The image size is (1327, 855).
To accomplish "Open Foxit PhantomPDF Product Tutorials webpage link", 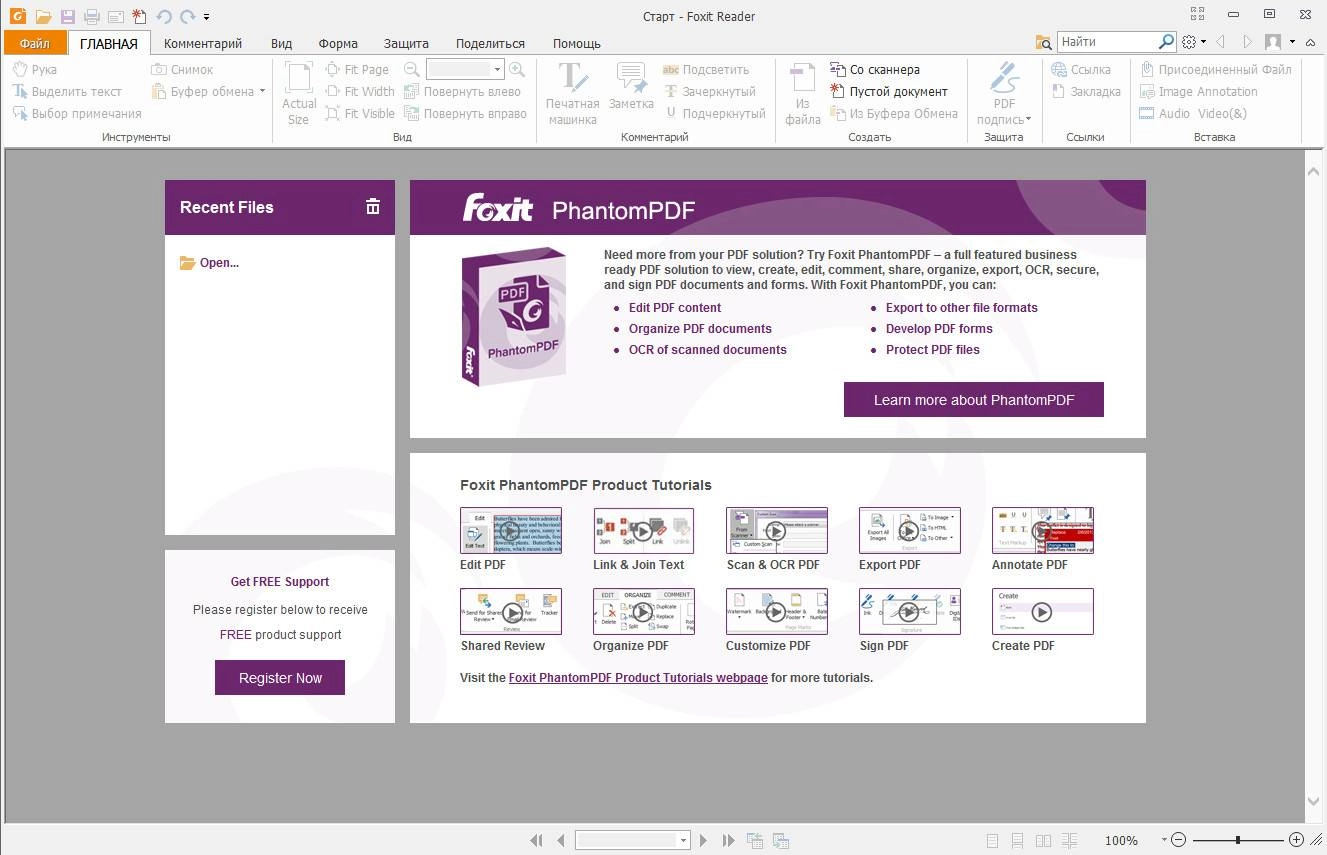I will click(x=638, y=677).
